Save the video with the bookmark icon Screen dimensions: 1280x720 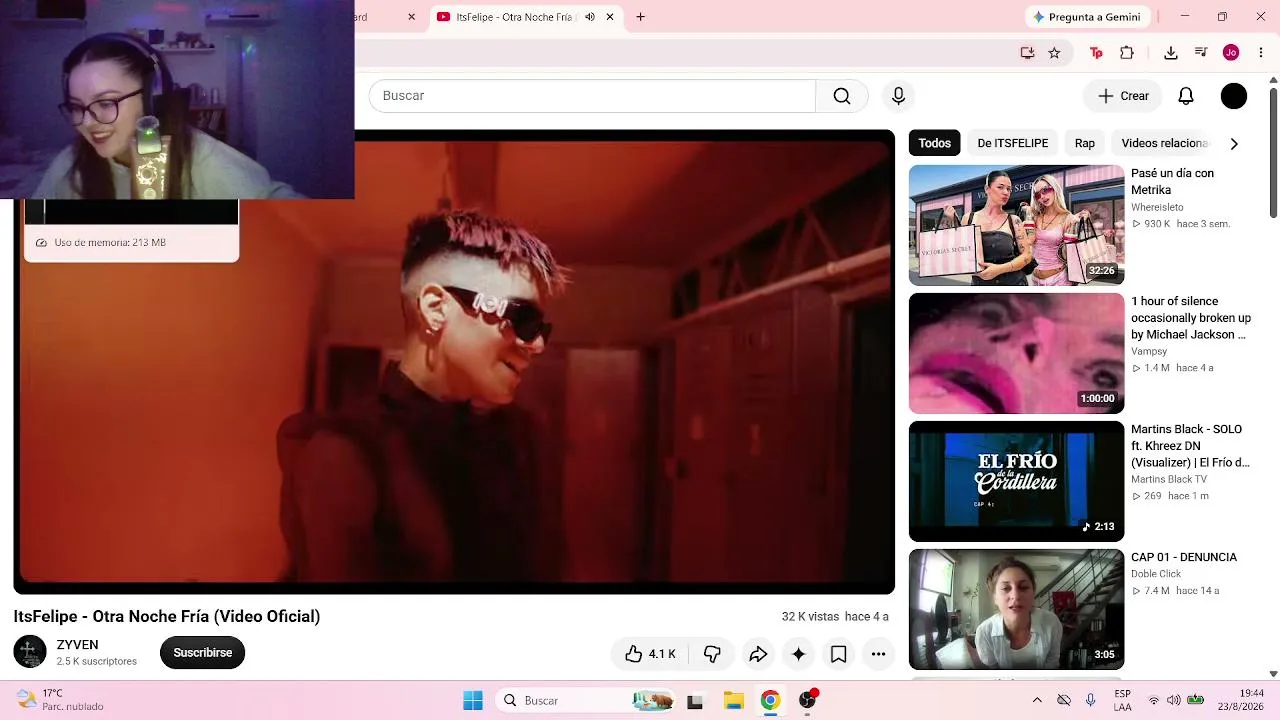838,654
